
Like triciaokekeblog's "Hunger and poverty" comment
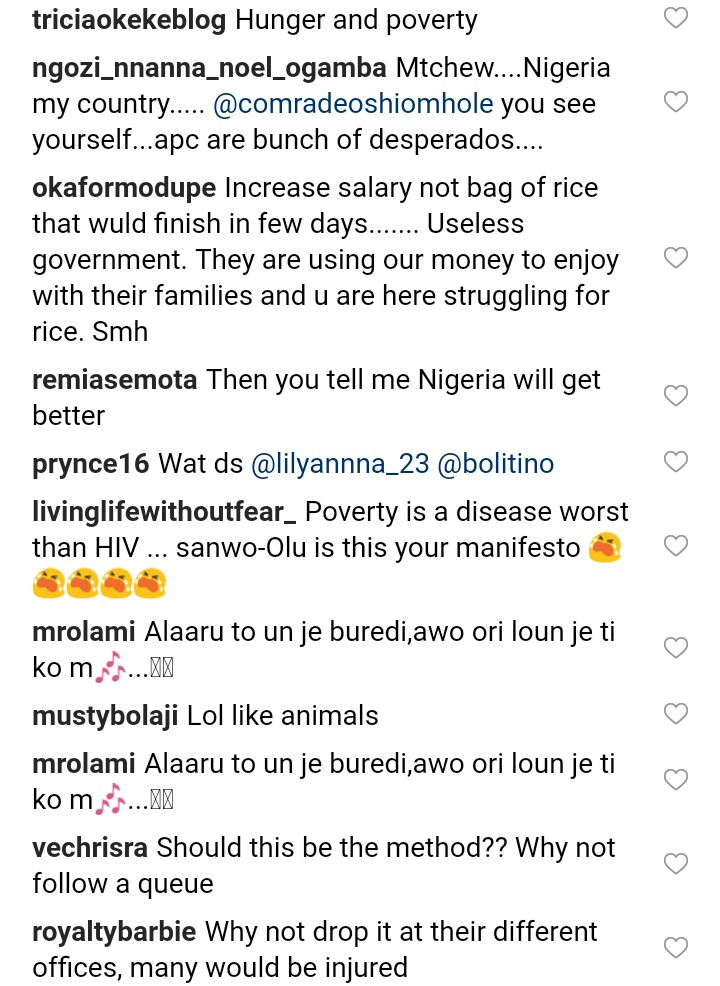pos(676,18)
